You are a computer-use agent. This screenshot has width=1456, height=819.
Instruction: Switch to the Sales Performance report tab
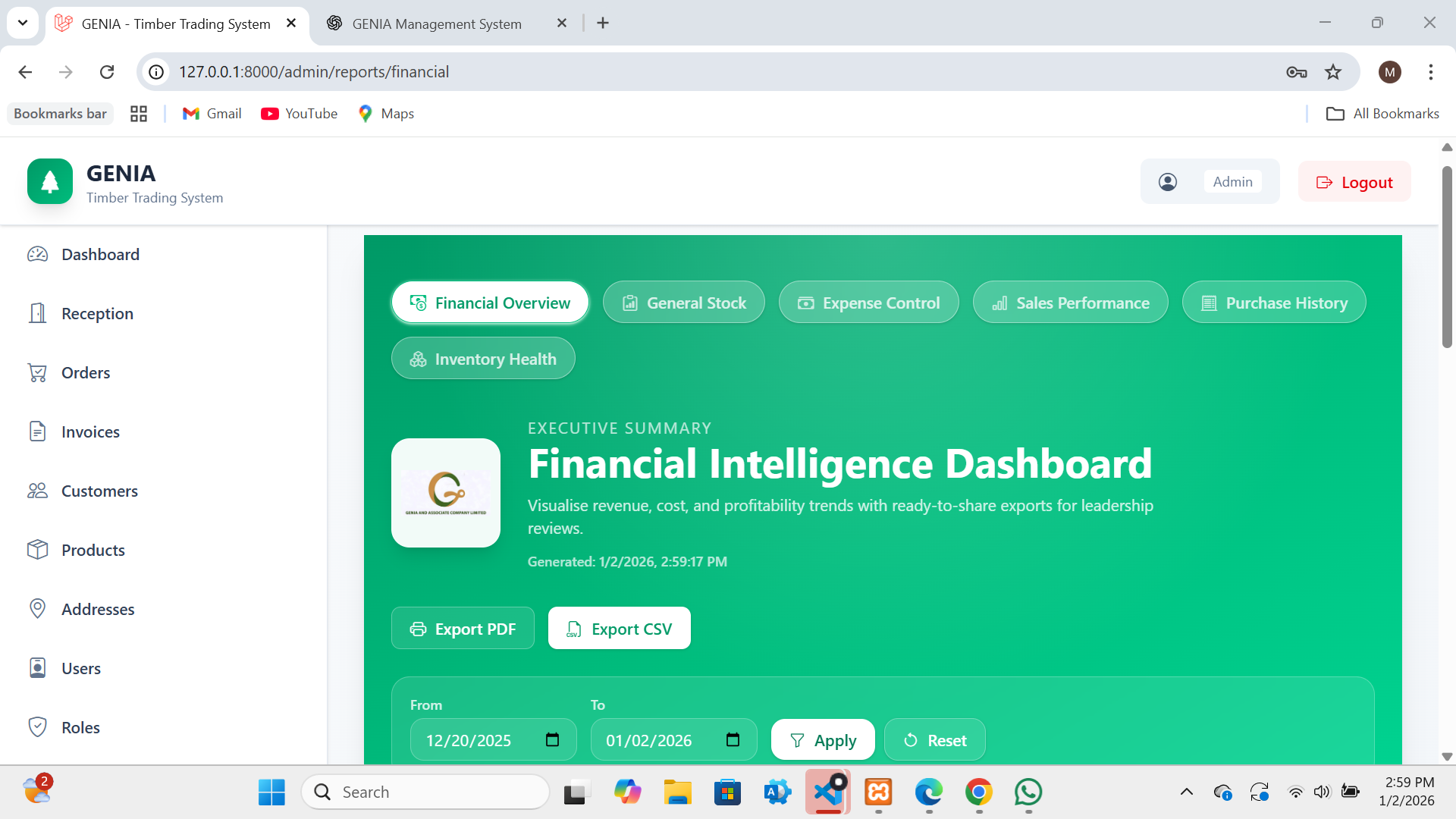(x=1070, y=302)
